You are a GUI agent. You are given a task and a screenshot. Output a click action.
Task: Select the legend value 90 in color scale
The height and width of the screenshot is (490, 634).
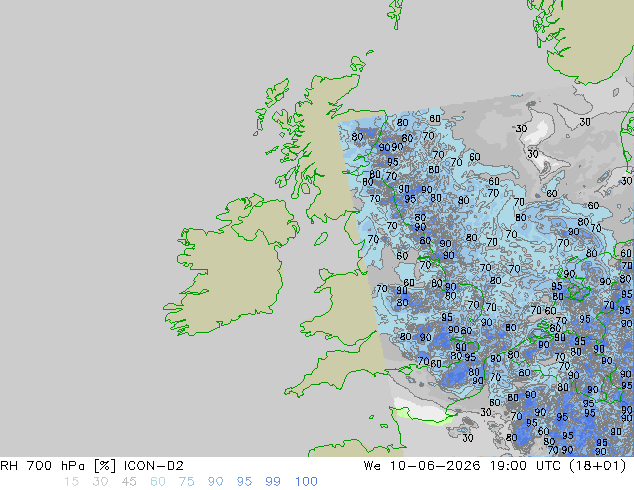215,482
